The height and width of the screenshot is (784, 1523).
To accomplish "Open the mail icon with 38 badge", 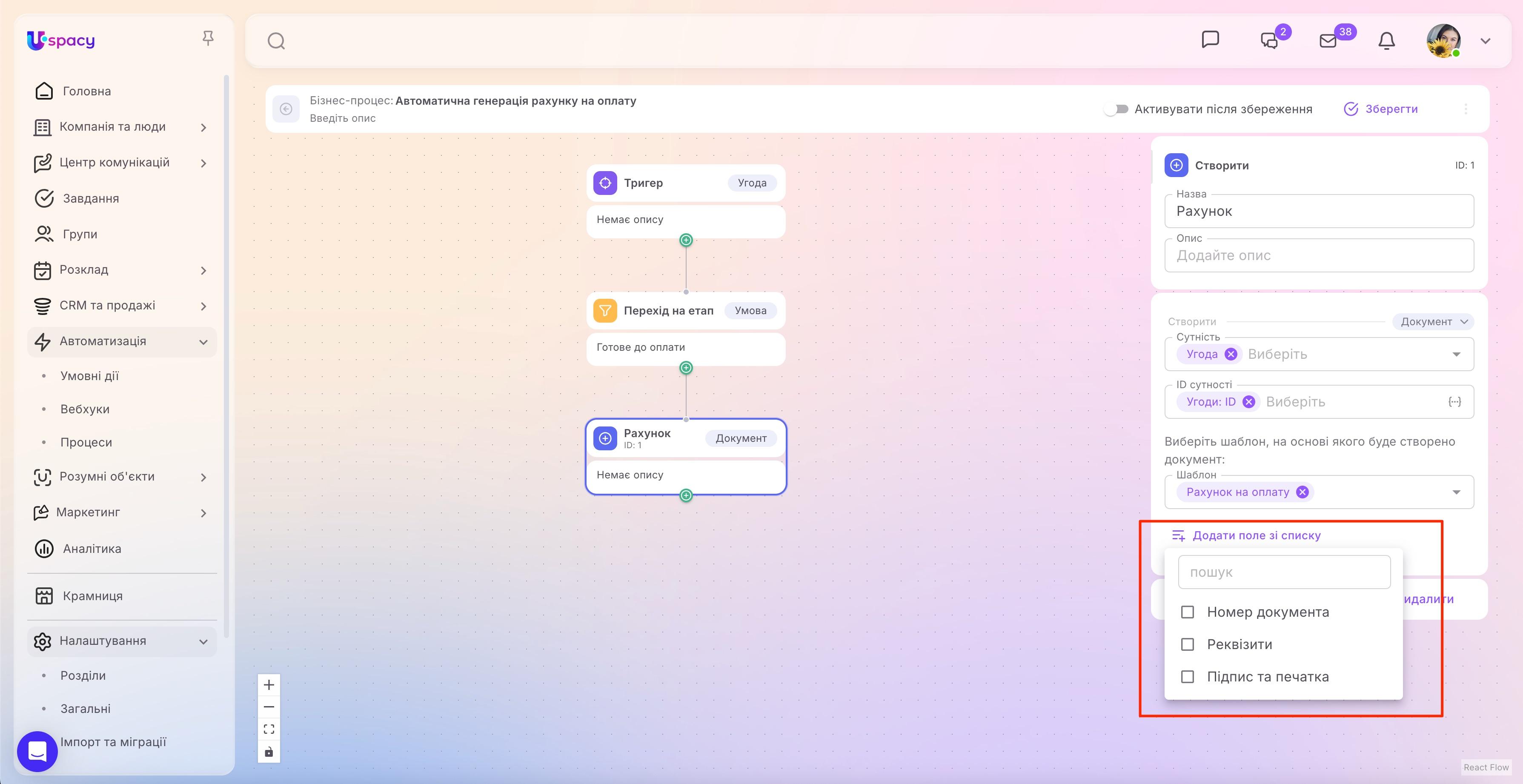I will tap(1328, 41).
